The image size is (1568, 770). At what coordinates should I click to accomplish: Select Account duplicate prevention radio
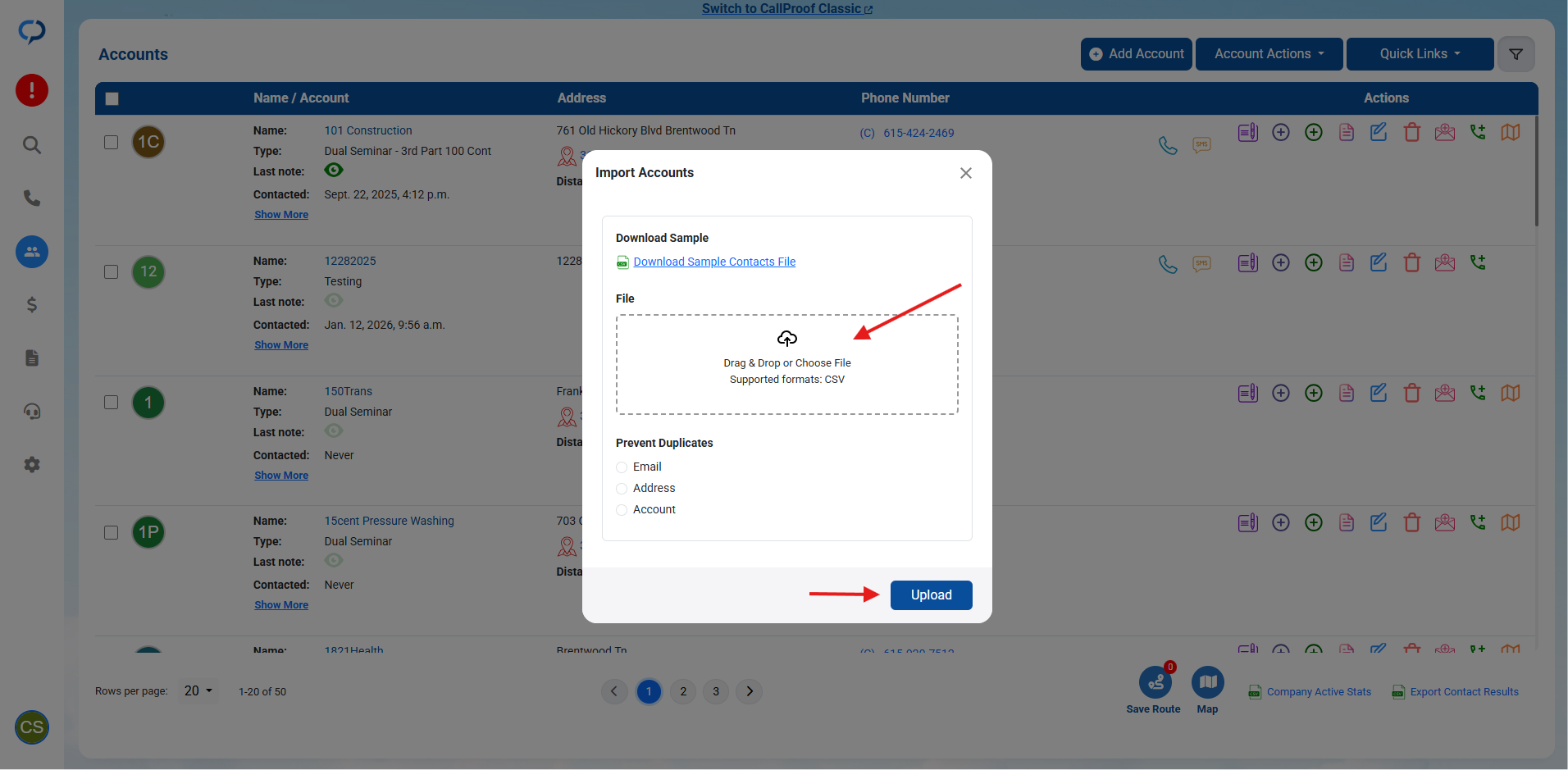coord(622,510)
